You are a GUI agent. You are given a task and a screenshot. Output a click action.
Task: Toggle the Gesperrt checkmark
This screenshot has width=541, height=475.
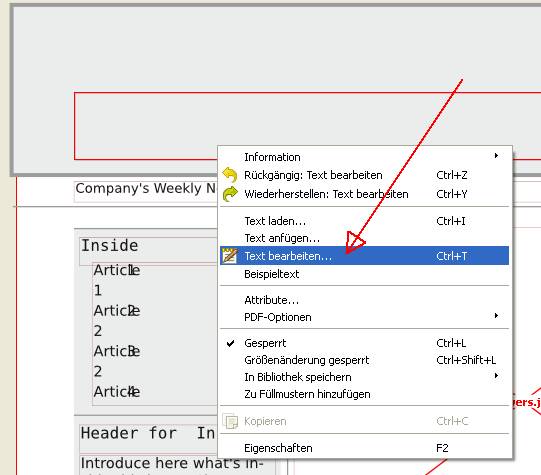pyautogui.click(x=230, y=343)
